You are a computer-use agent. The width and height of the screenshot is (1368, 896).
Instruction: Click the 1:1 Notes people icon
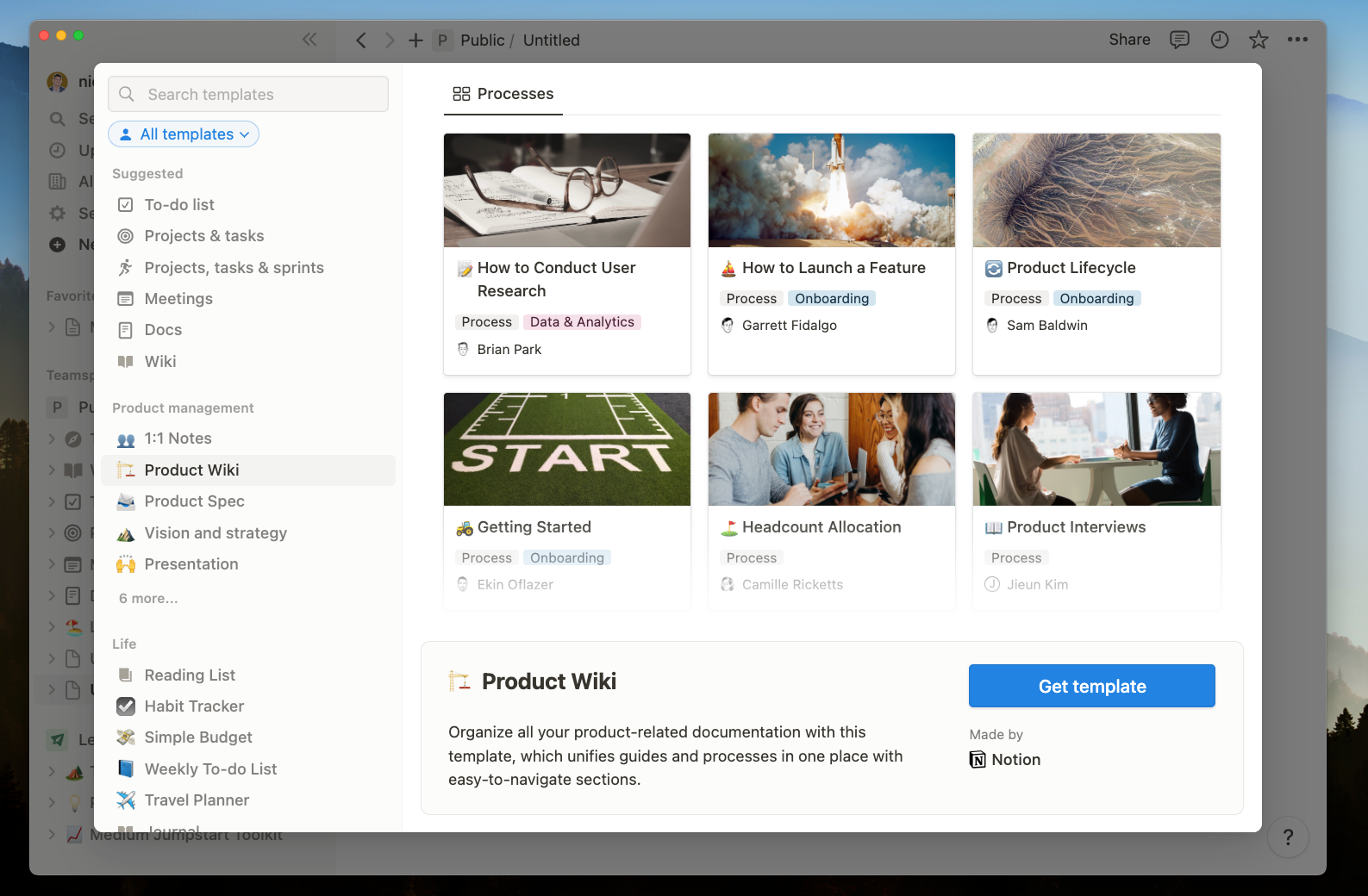126,439
